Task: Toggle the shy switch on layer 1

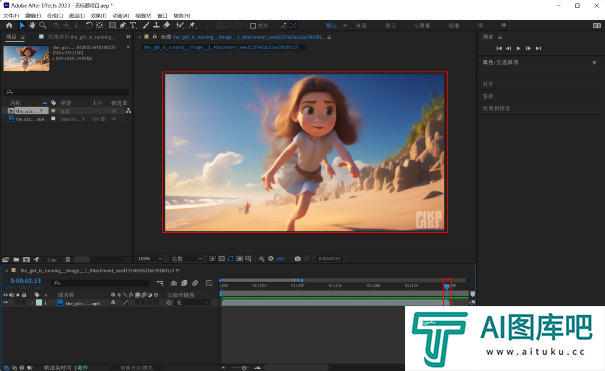Action: coord(113,303)
